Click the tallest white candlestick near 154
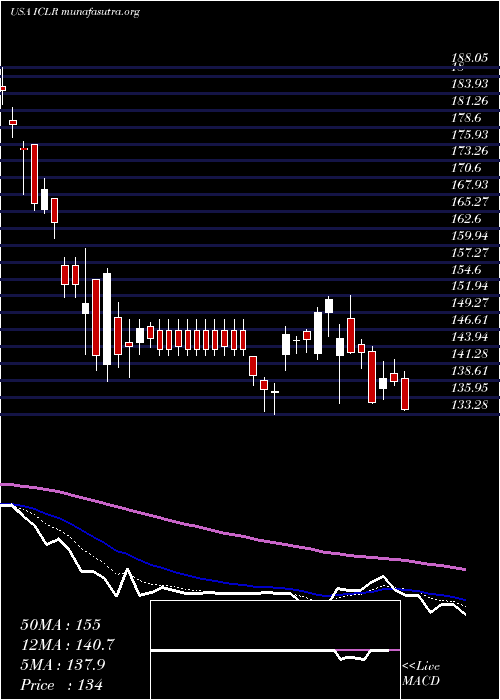This screenshot has height=700, width=500. (x=107, y=319)
